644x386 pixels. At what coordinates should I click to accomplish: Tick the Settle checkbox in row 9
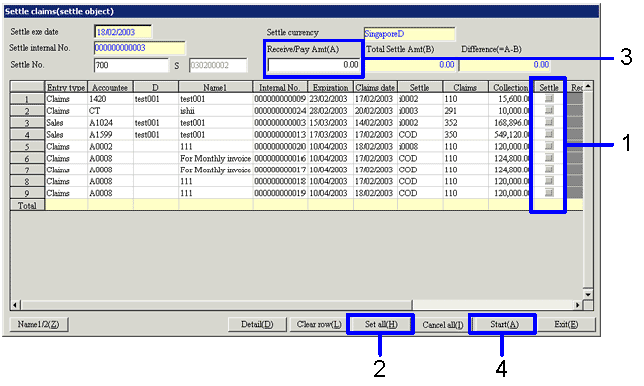[549, 193]
